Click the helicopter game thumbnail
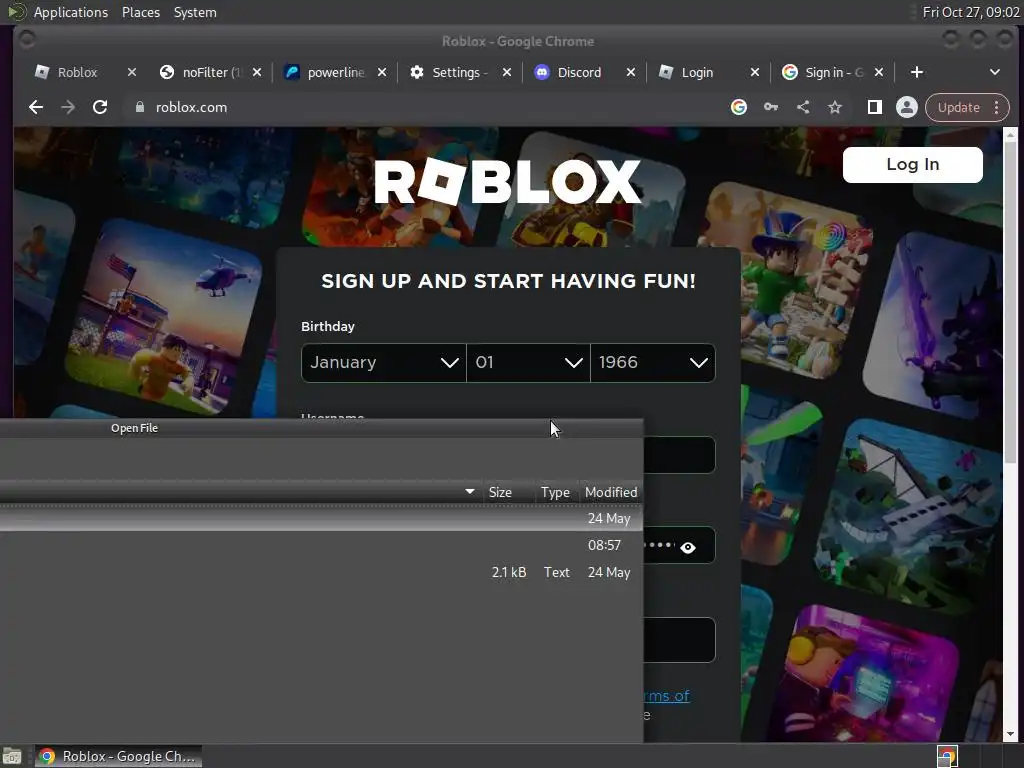 164,318
